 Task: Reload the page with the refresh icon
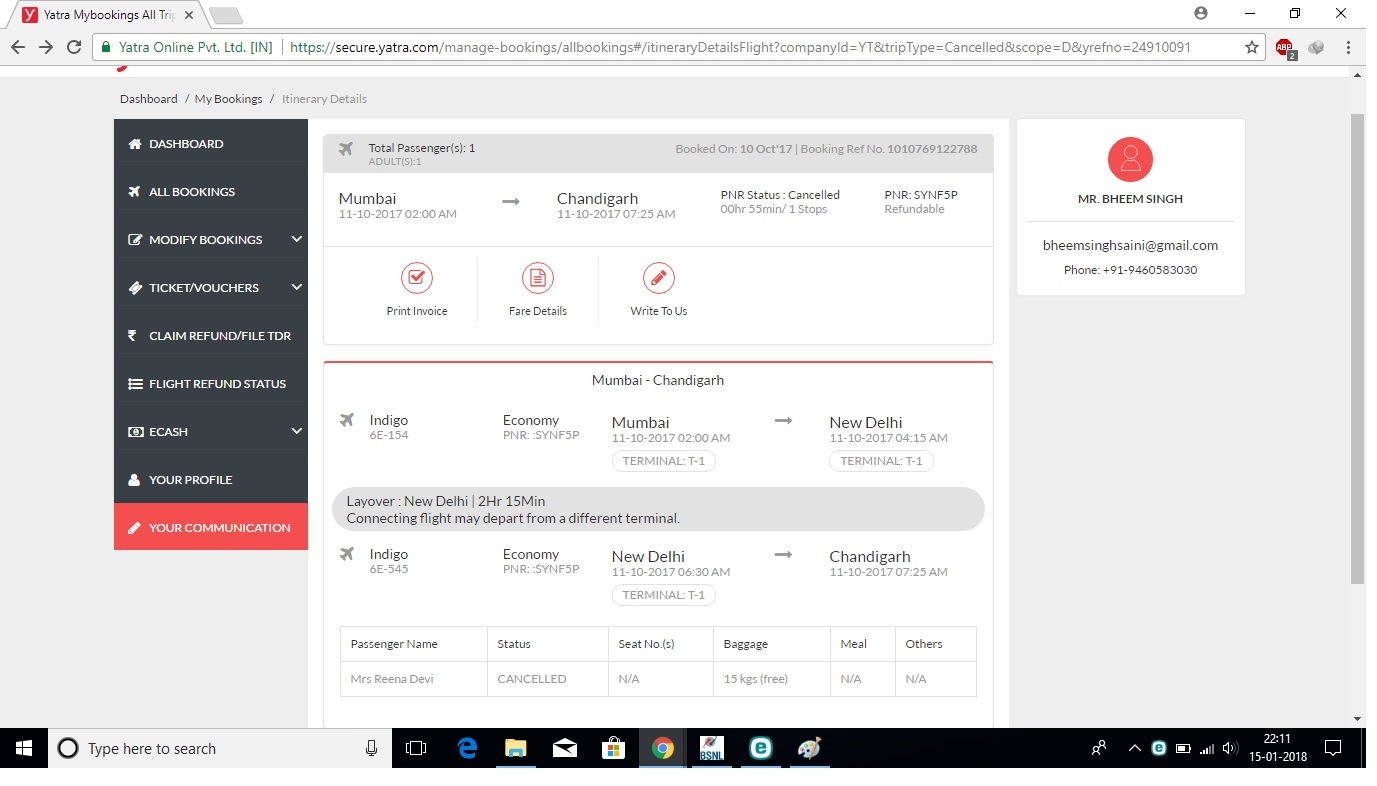74,47
